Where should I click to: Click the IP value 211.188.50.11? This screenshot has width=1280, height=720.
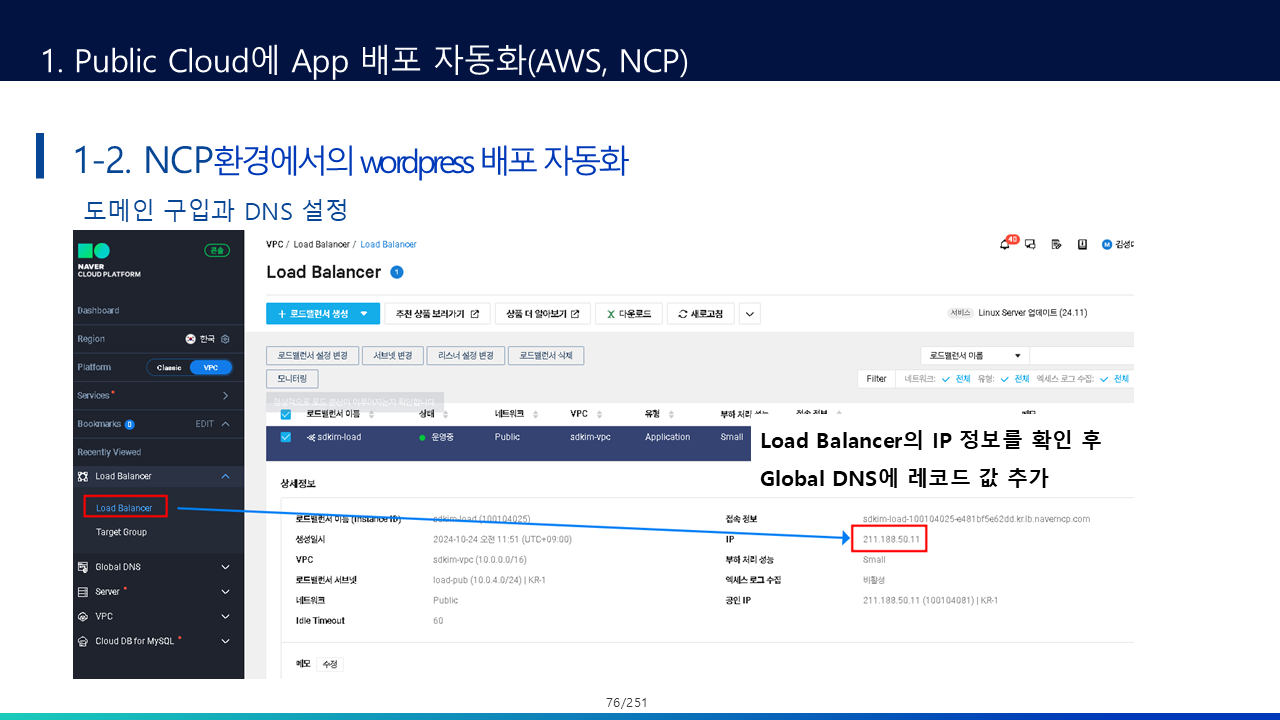click(x=890, y=540)
